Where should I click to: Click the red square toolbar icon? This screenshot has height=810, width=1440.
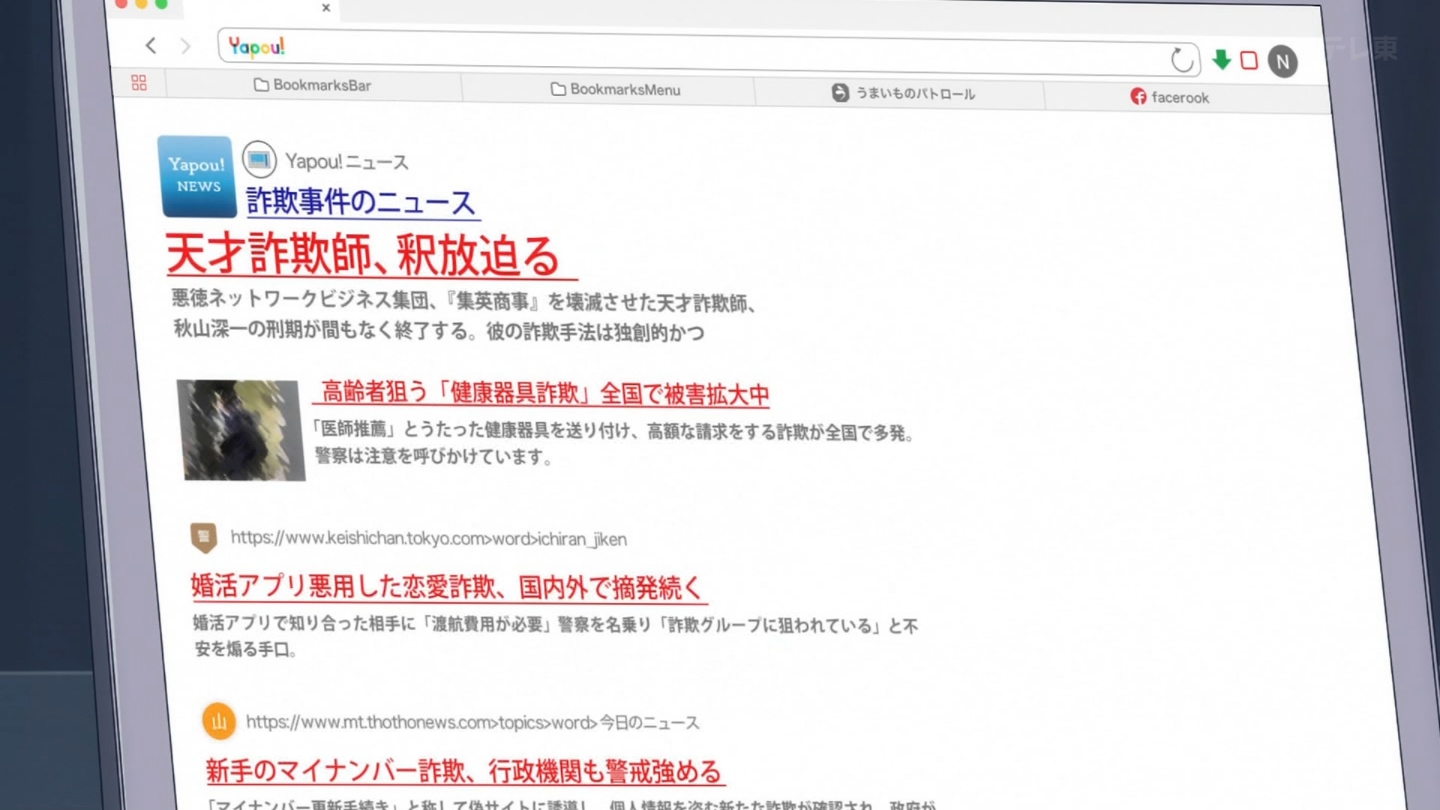1249,61
